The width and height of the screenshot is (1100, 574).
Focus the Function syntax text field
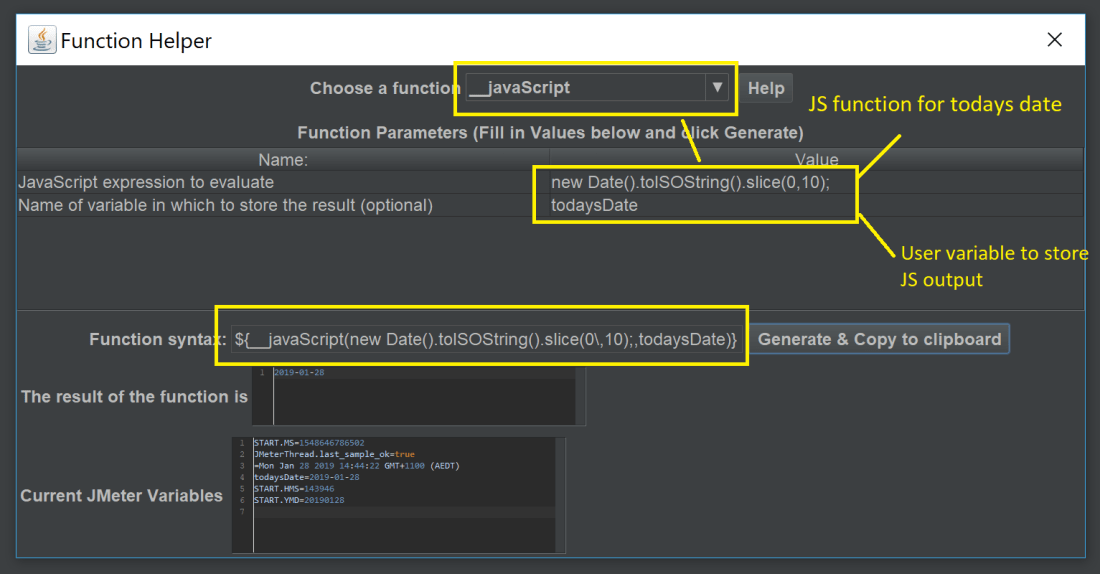pyautogui.click(x=485, y=340)
